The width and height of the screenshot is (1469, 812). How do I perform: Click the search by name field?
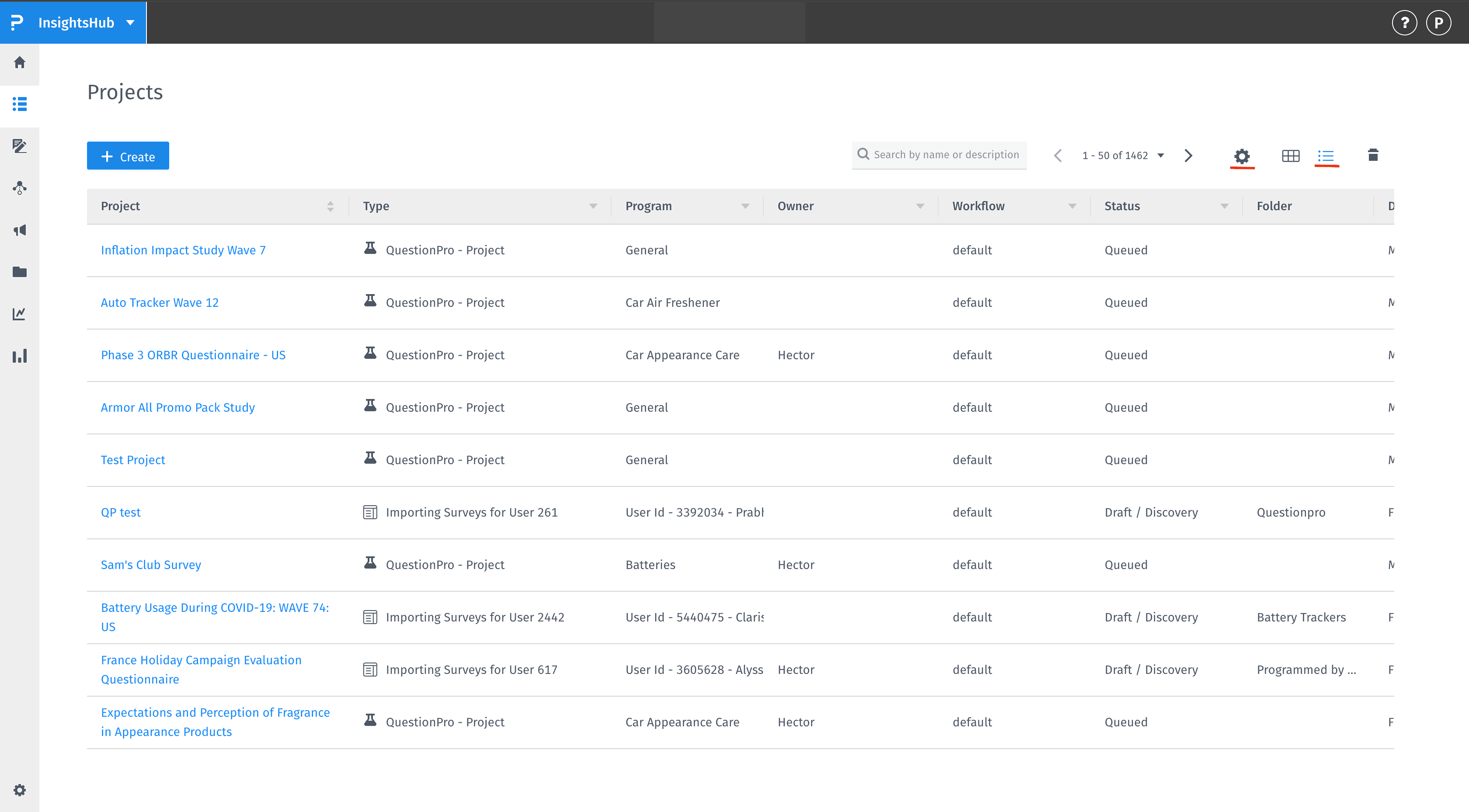coord(946,155)
